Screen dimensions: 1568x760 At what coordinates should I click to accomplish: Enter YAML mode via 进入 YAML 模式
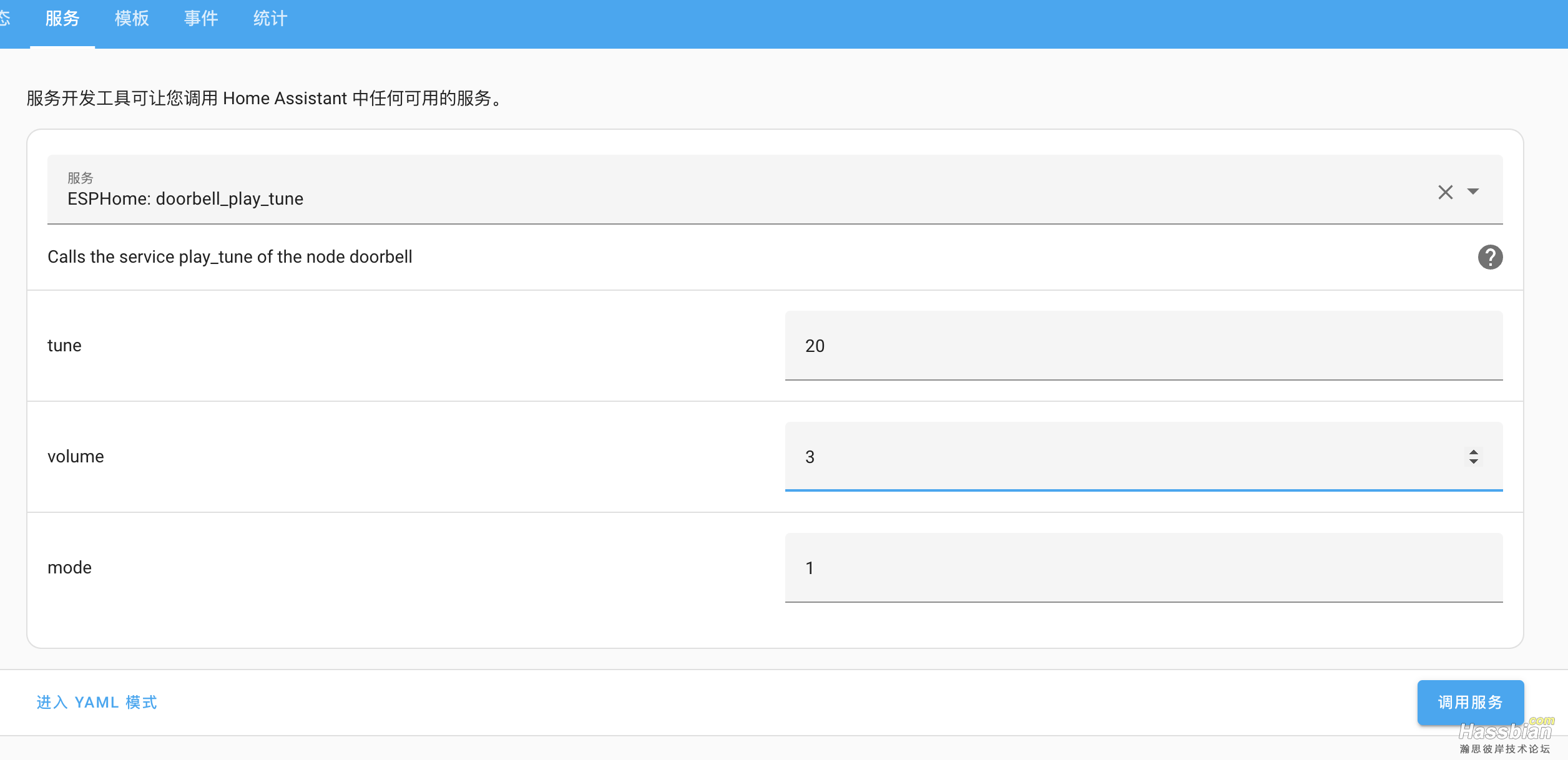pos(97,703)
